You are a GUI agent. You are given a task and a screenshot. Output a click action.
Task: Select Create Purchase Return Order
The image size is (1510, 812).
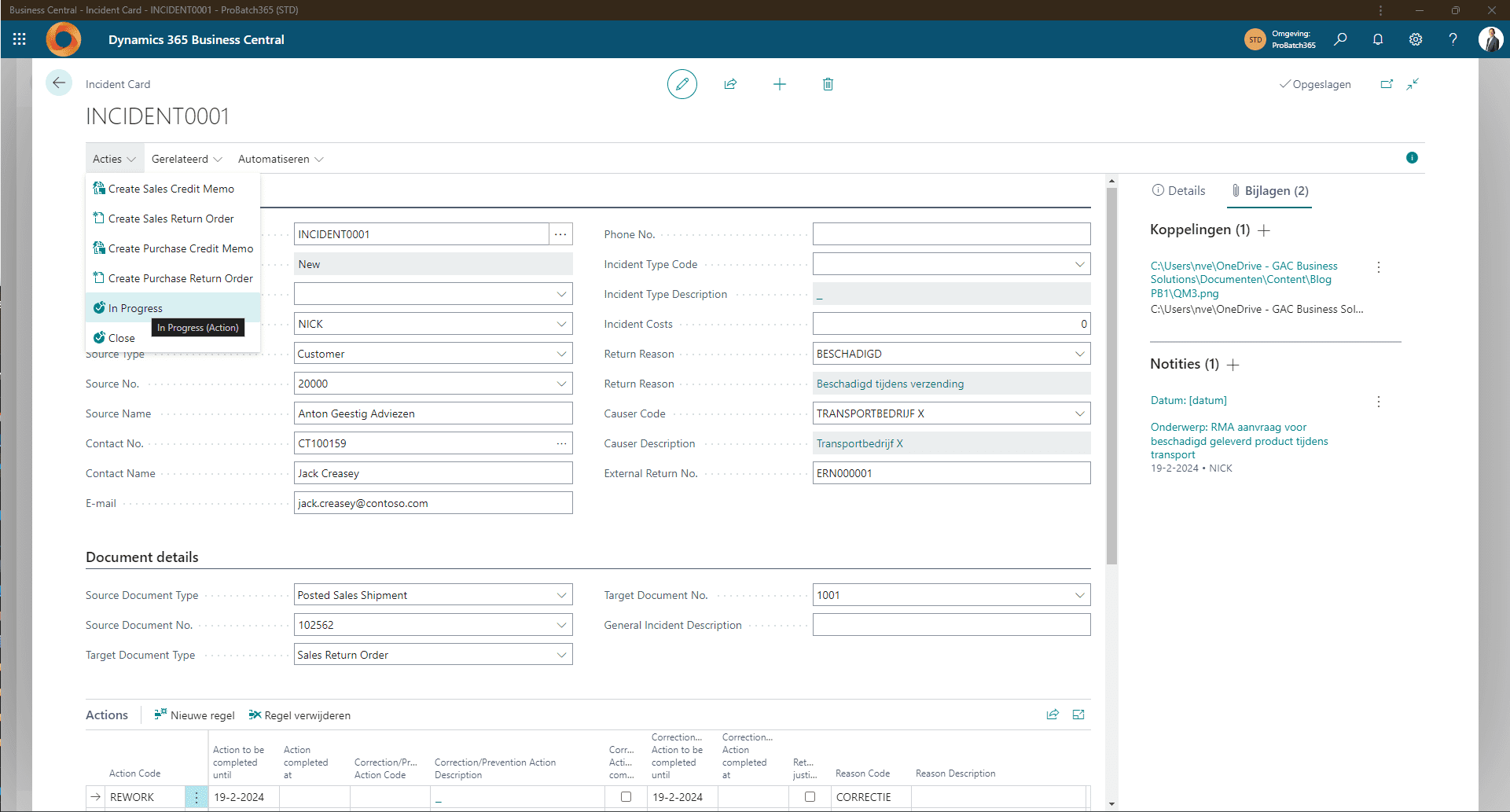point(173,278)
